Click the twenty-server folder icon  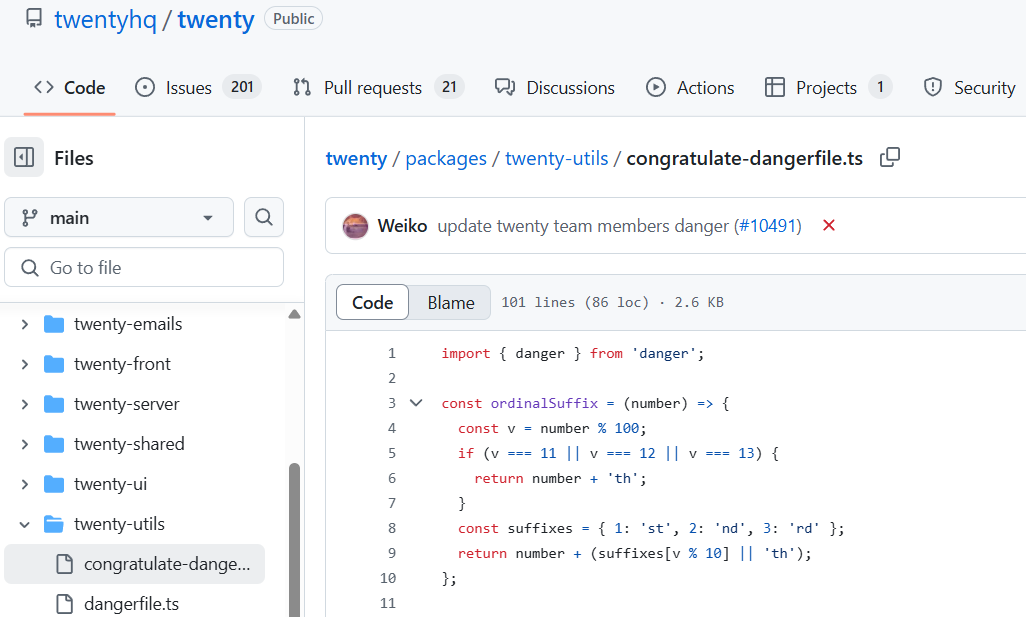point(54,404)
